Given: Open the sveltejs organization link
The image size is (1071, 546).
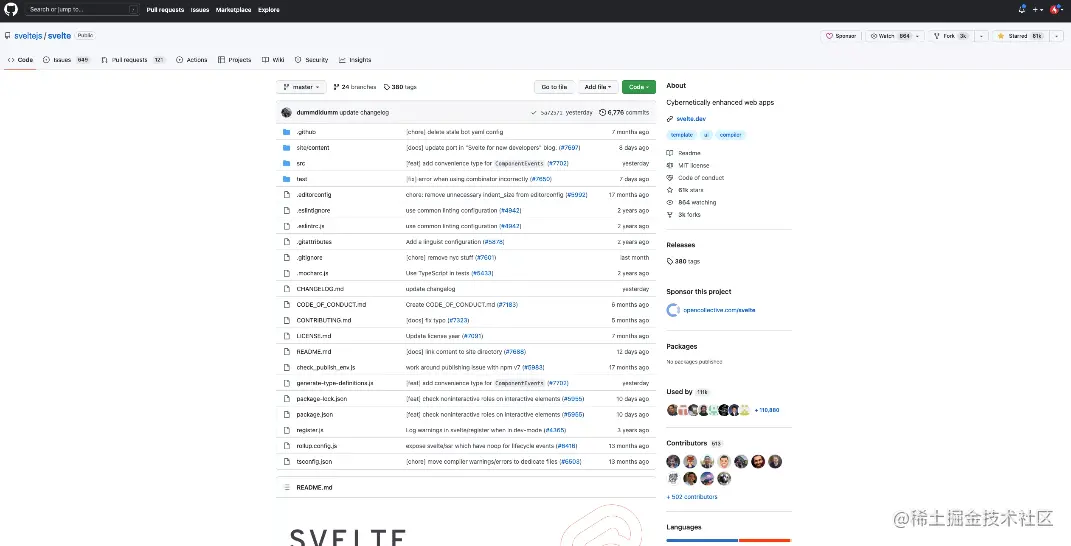Looking at the screenshot, I should click(x=28, y=36).
